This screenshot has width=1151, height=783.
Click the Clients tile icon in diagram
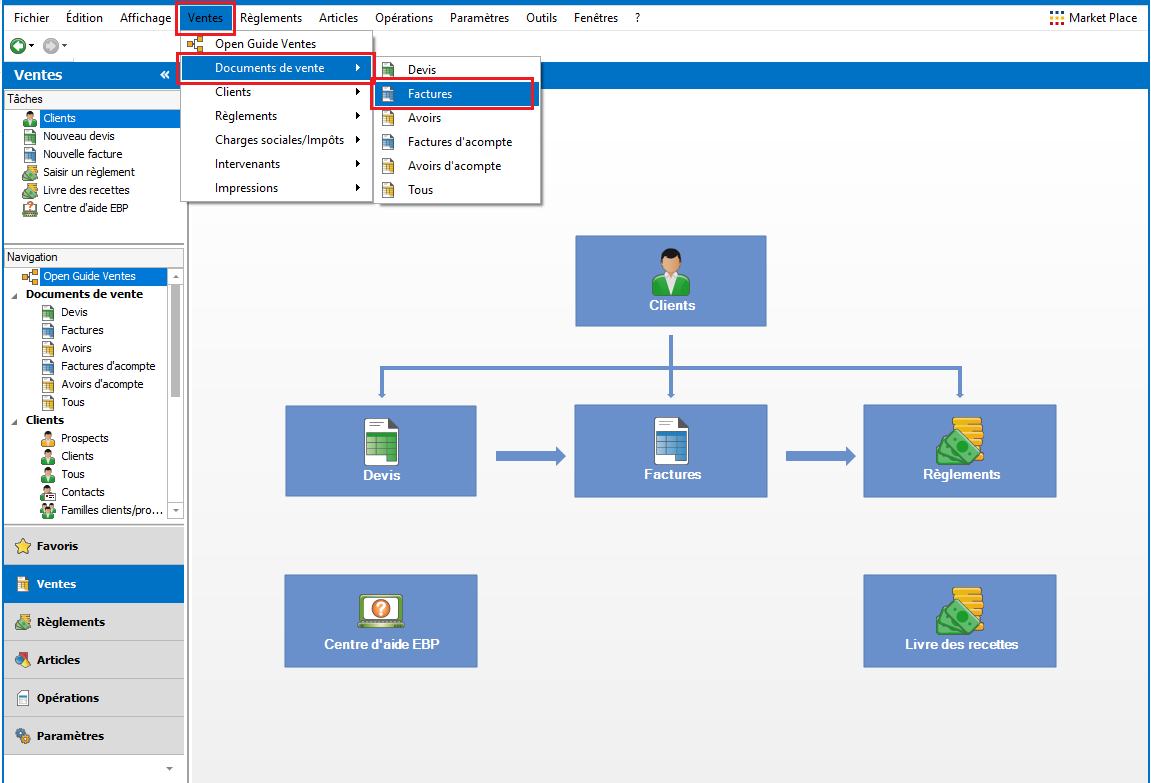pos(671,272)
